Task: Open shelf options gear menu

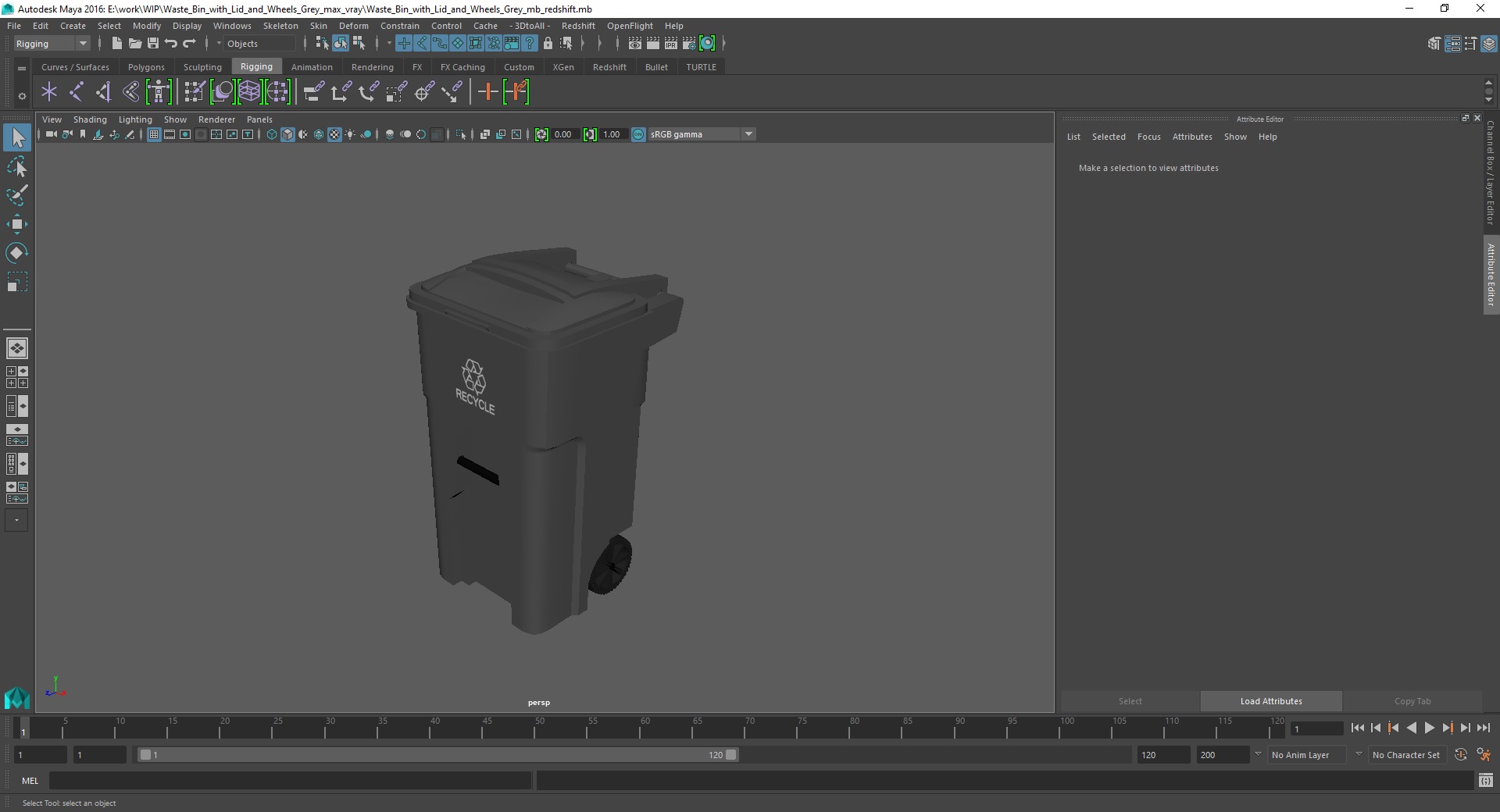Action: (22, 96)
